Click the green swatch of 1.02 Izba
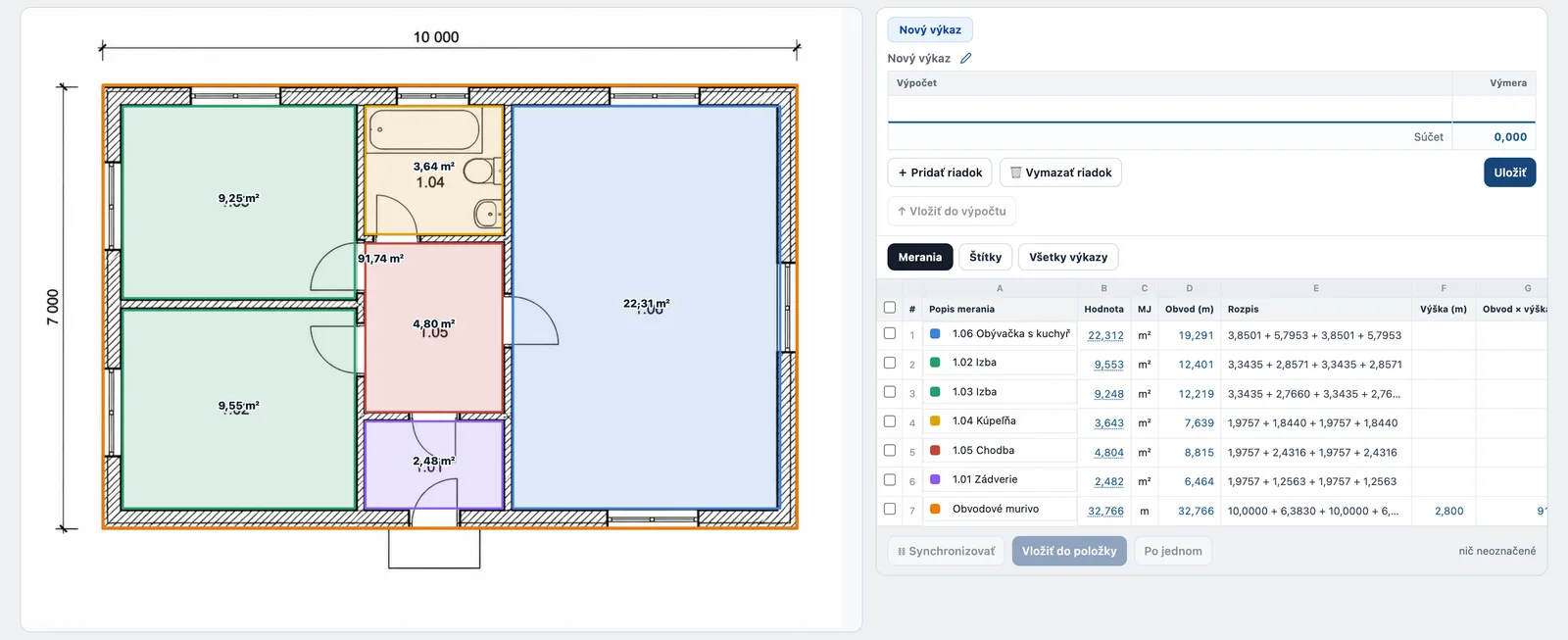The image size is (1568, 640). pos(935,363)
